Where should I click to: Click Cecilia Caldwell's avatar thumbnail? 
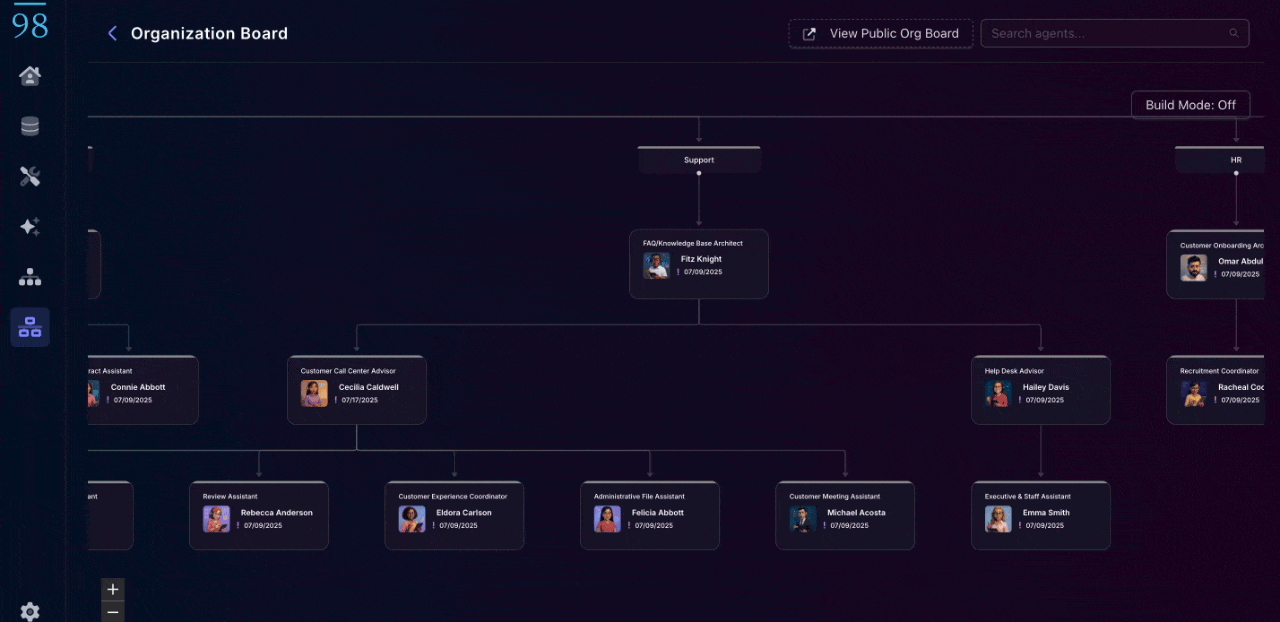[x=314, y=393]
